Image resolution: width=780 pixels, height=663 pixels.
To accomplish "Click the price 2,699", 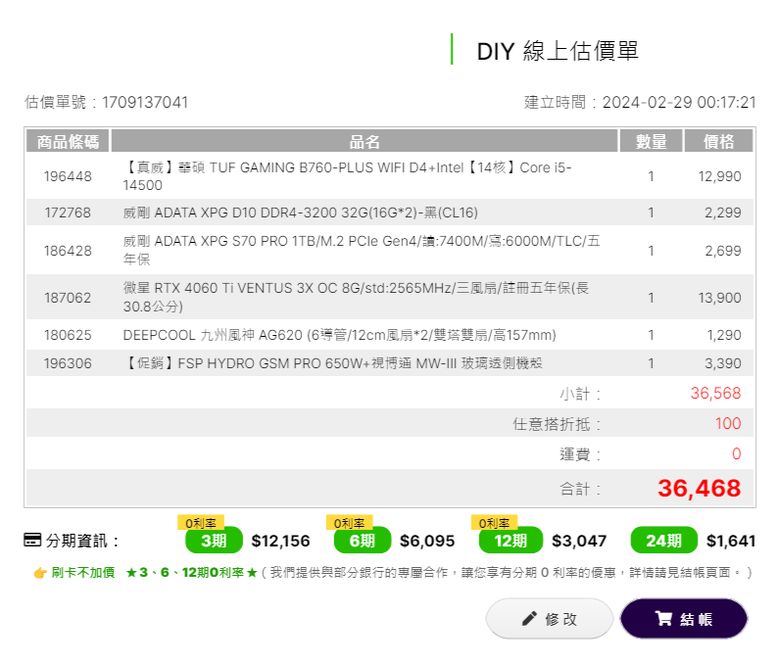I will (x=722, y=251).
